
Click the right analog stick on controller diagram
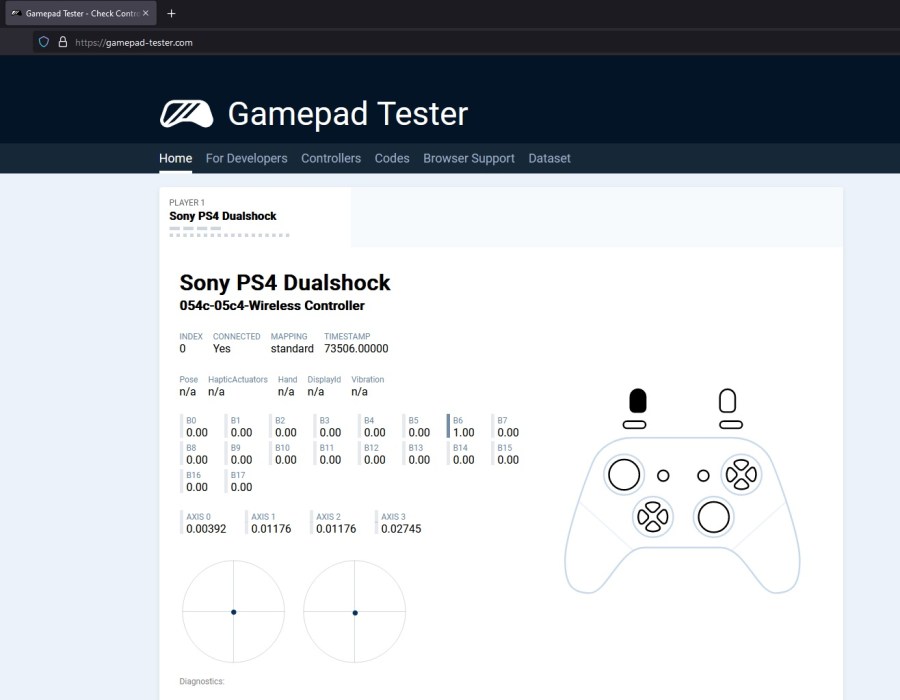click(x=713, y=516)
